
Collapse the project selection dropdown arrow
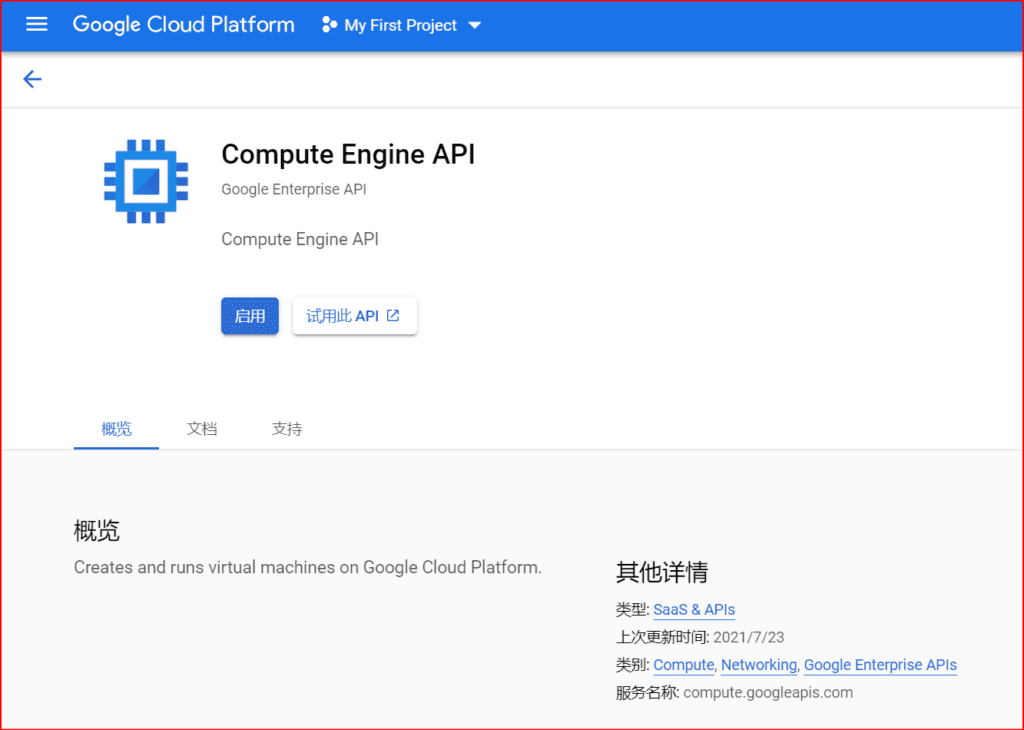(475, 26)
